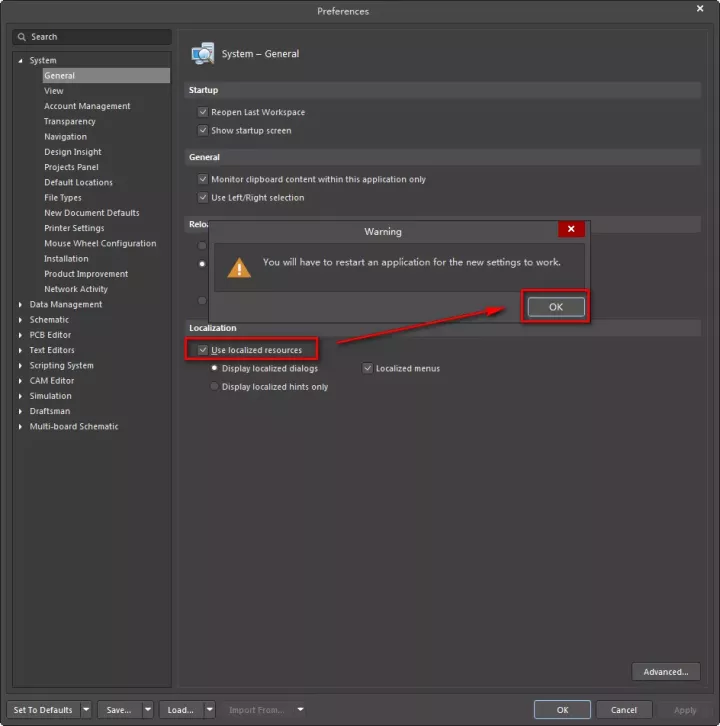Collapse the System tree node

coord(20,61)
